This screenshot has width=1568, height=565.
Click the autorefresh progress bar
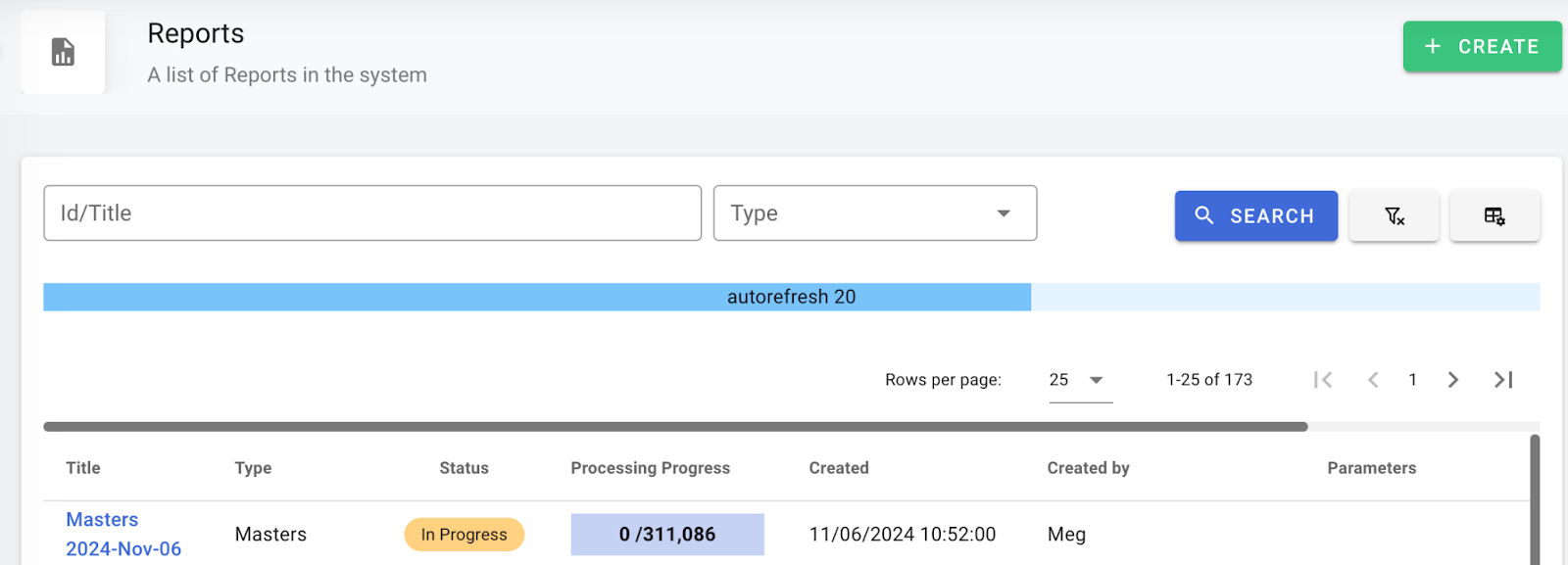[790, 297]
